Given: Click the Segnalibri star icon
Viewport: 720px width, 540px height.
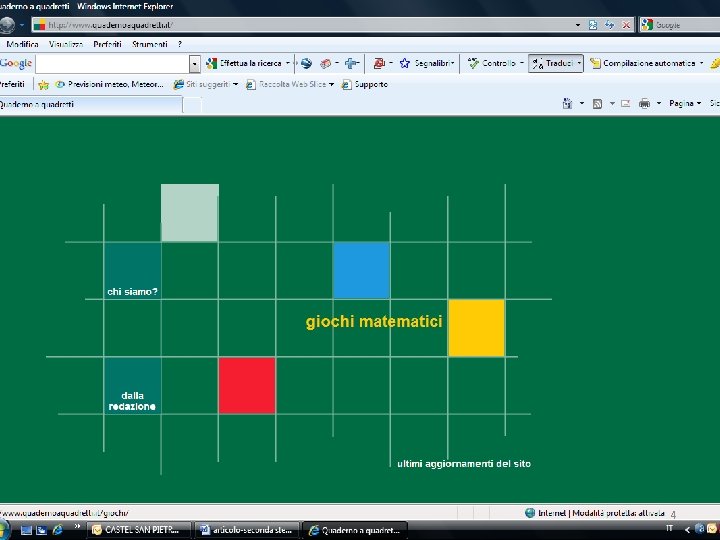Looking at the screenshot, I should pyautogui.click(x=405, y=63).
